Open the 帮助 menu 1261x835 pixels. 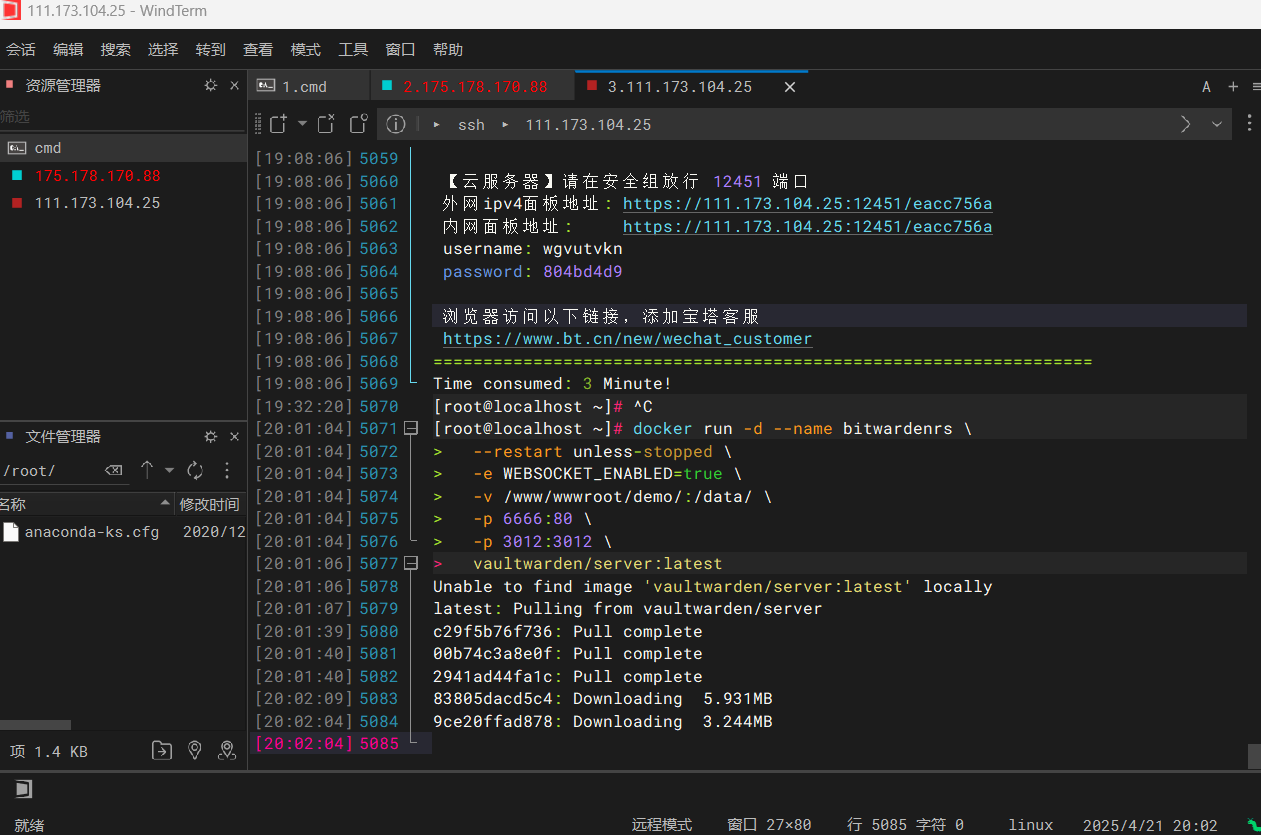(448, 49)
